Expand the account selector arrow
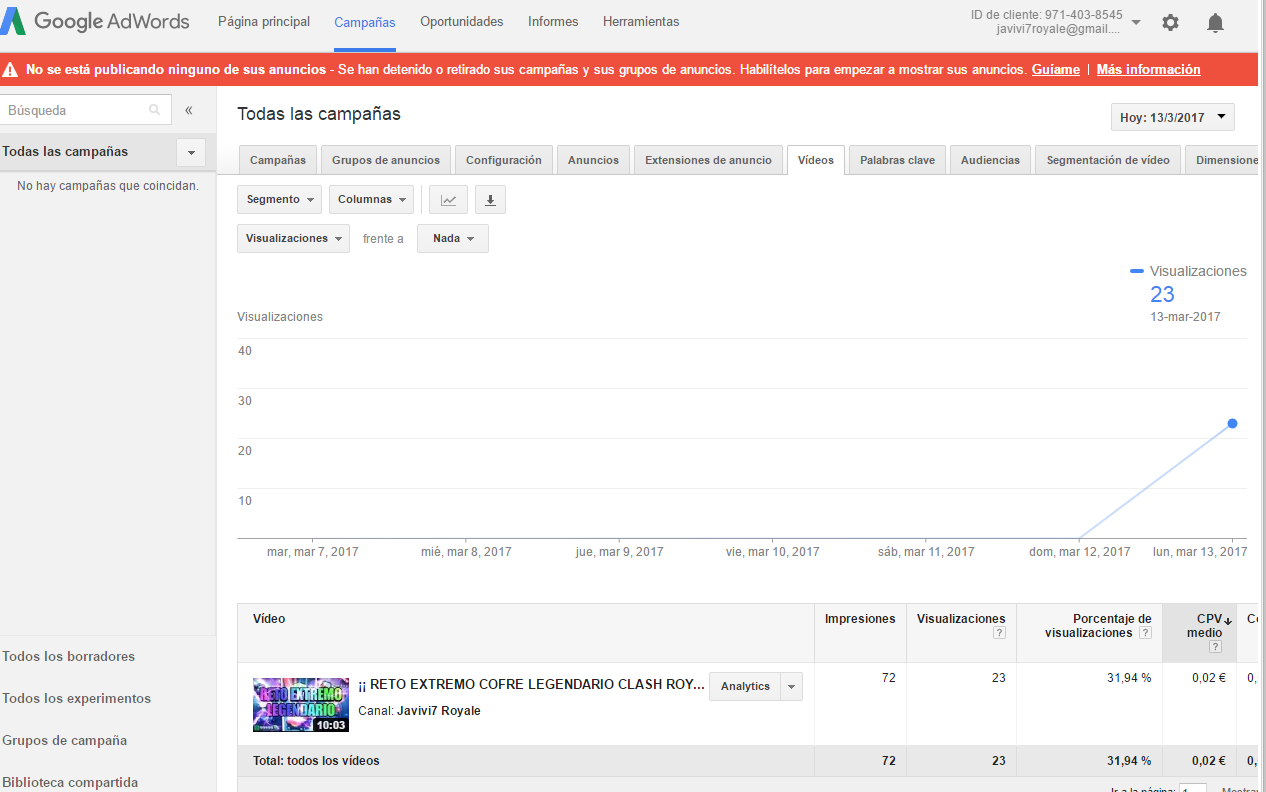Screen dimensions: 1266x792 point(1136,22)
